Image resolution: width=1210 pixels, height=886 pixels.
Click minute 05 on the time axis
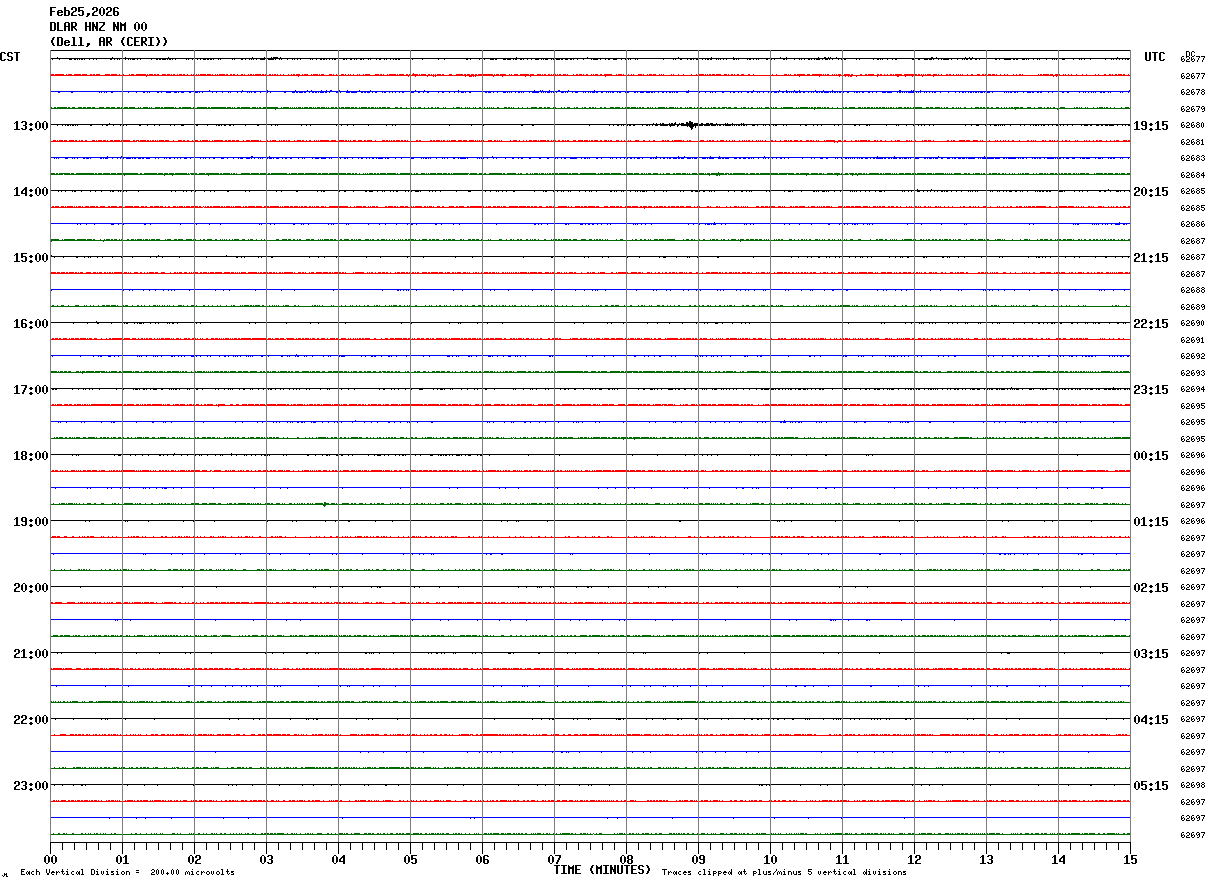pyautogui.click(x=411, y=859)
